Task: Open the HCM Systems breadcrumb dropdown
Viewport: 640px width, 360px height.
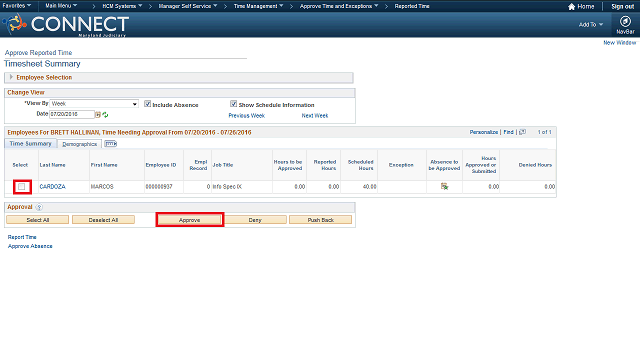Action: [x=122, y=6]
